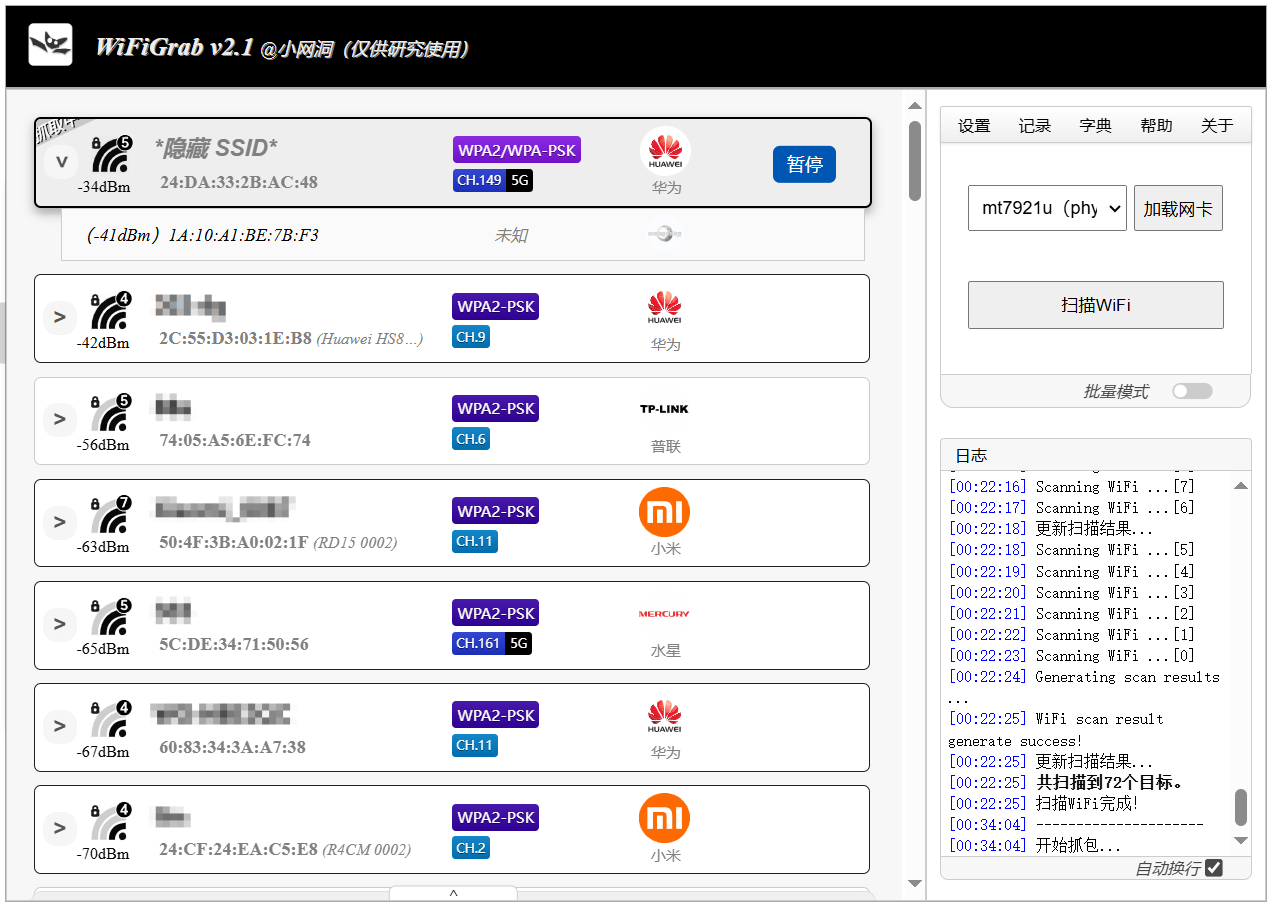The image size is (1275, 908).
Task: Click the CH.2 channel badge
Action: [x=471, y=847]
